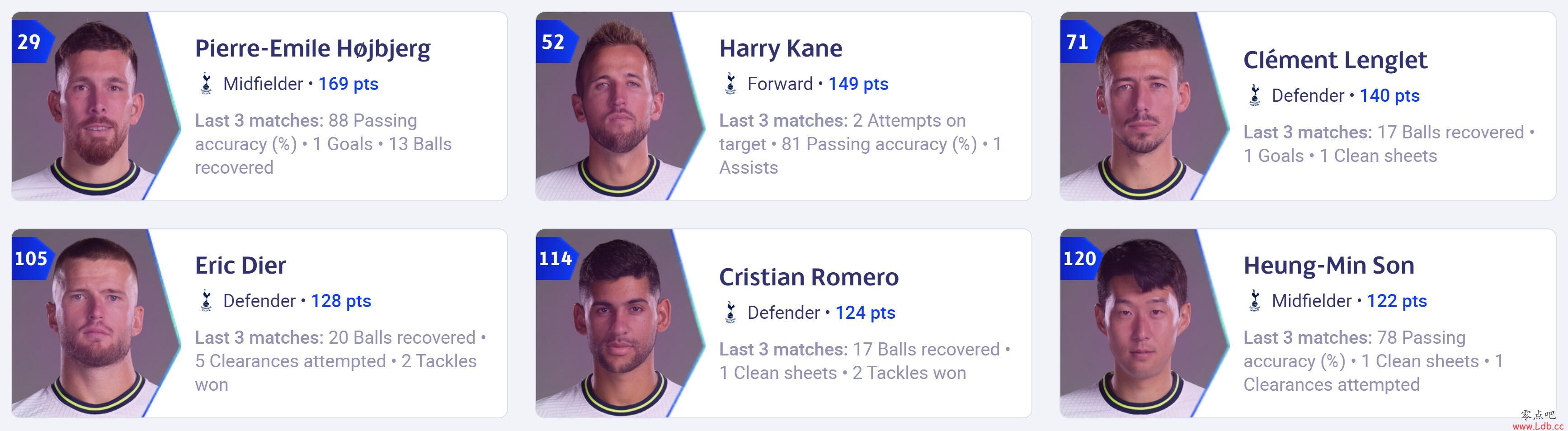This screenshot has width=1568, height=431.
Task: Select the Heung-Min Son name heading
Action: (1329, 266)
